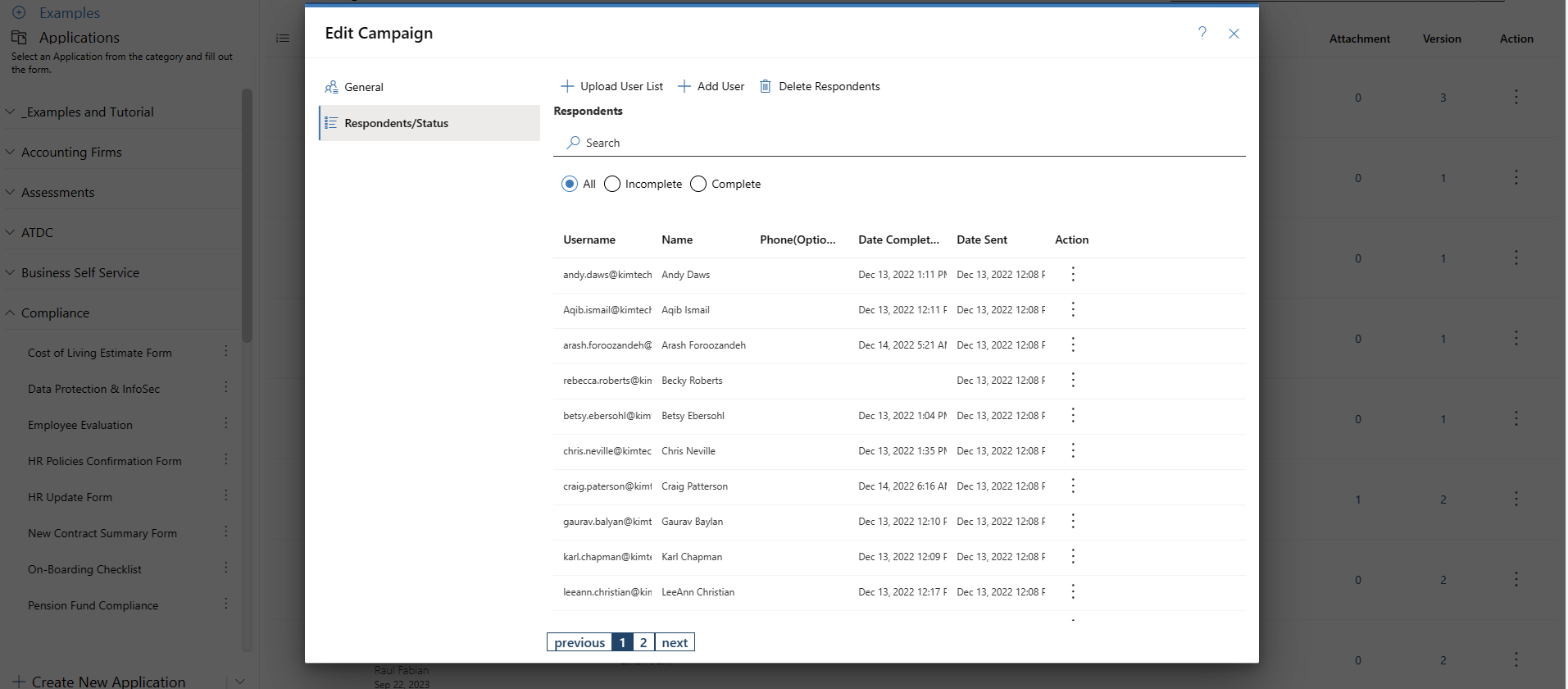Open action menu for Becky Roberts
Image resolution: width=1568 pixels, height=689 pixels.
coord(1073,380)
